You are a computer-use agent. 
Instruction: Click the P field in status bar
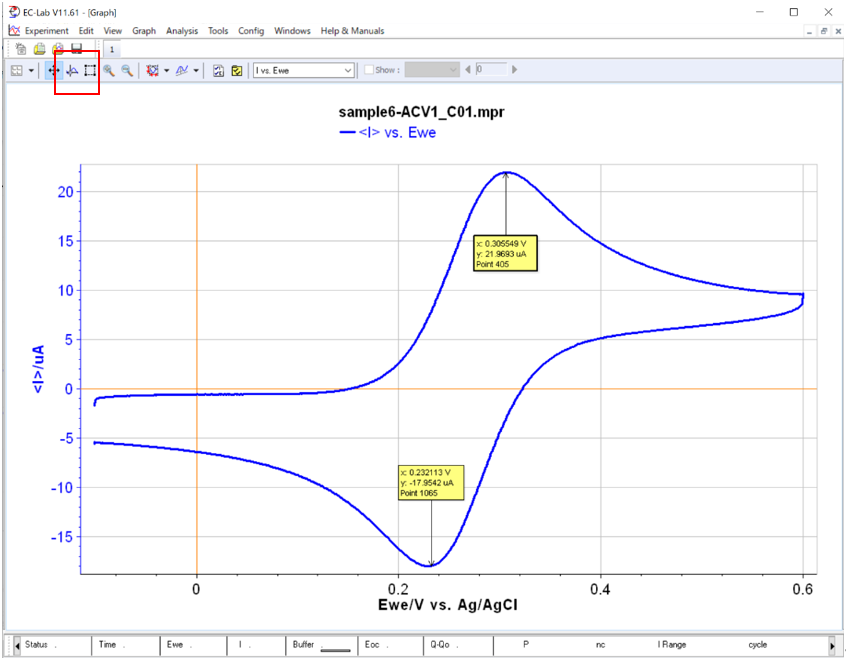[x=526, y=645]
